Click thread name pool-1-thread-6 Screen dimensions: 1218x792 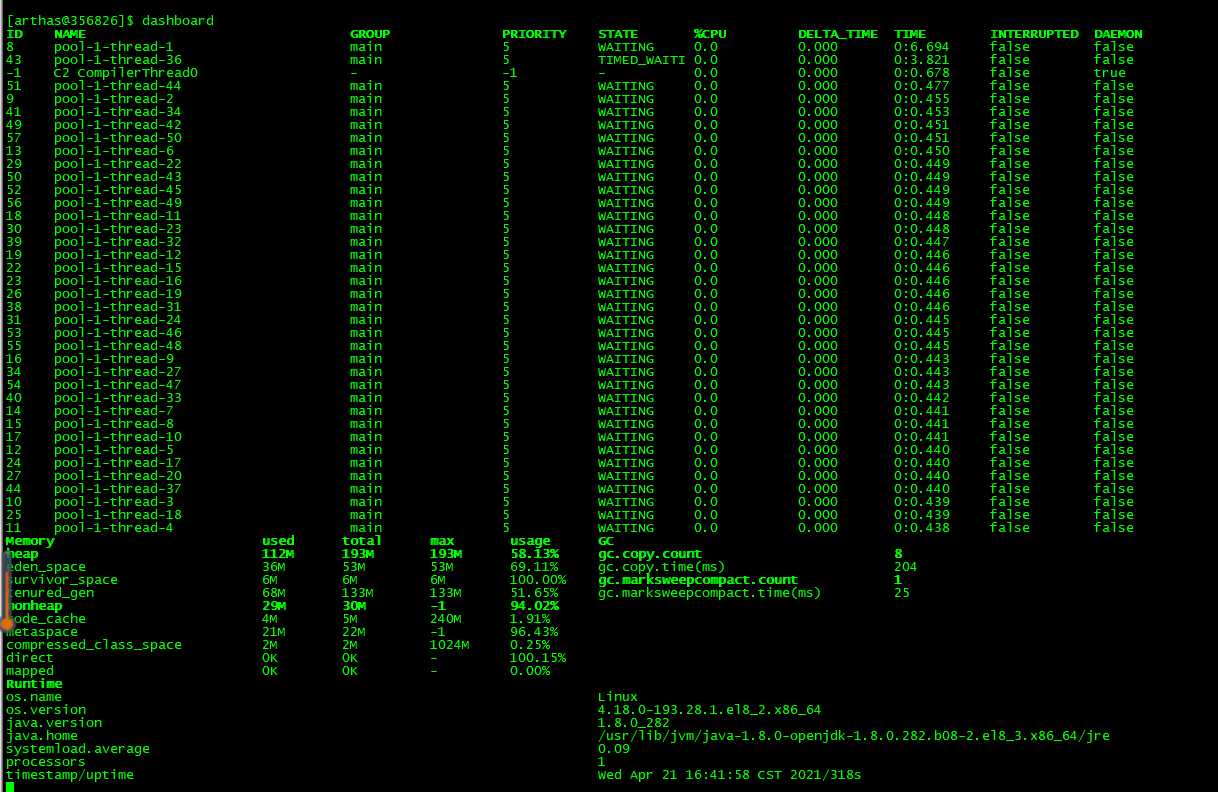tap(114, 151)
